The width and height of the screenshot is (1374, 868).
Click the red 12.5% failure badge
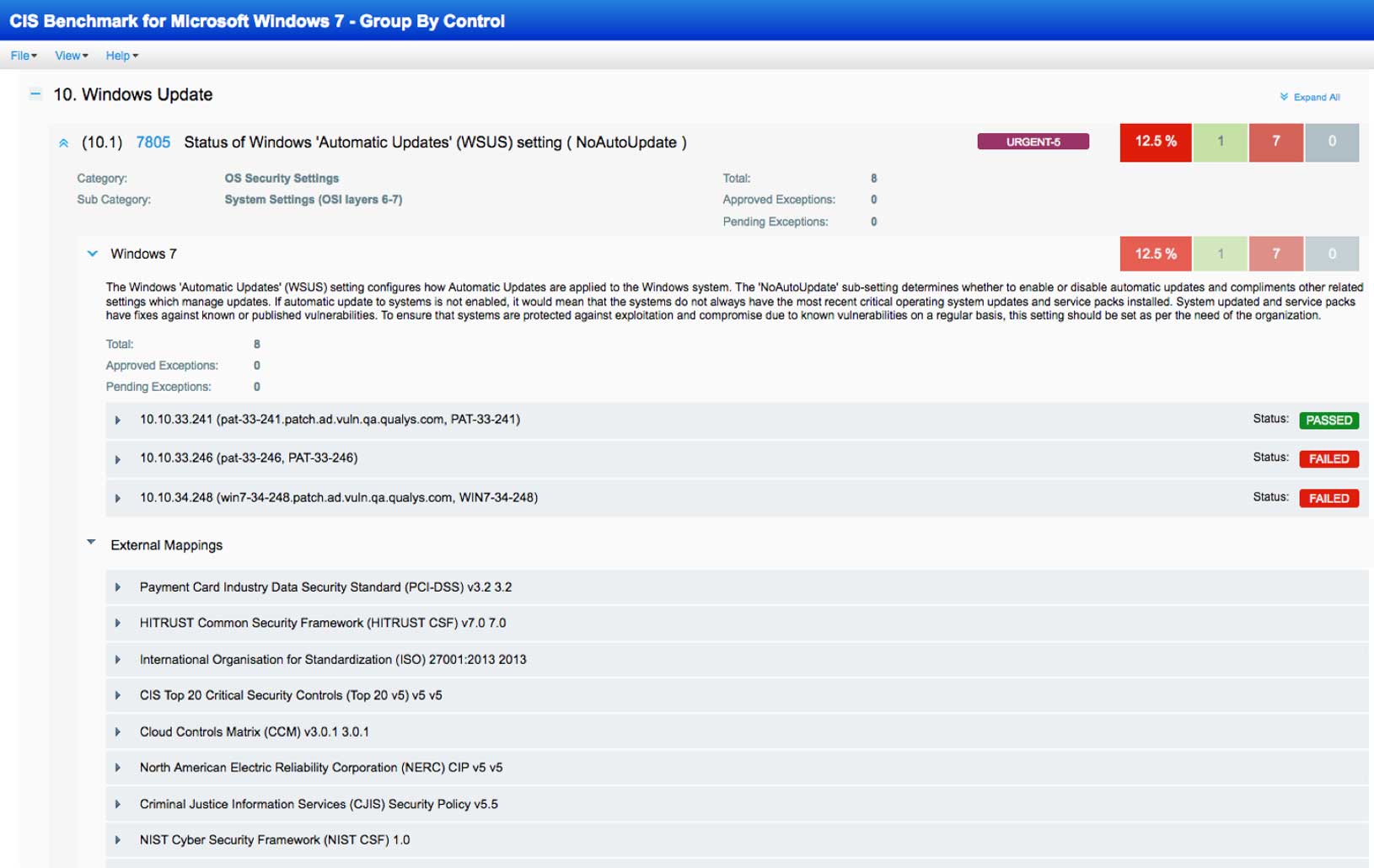pos(1155,142)
